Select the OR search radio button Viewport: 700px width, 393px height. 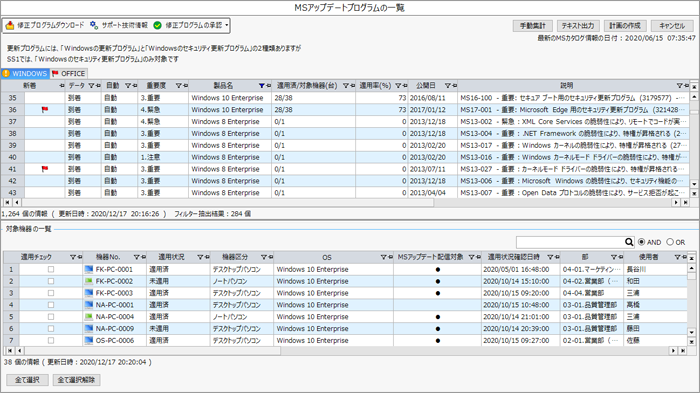pyautogui.click(x=670, y=242)
